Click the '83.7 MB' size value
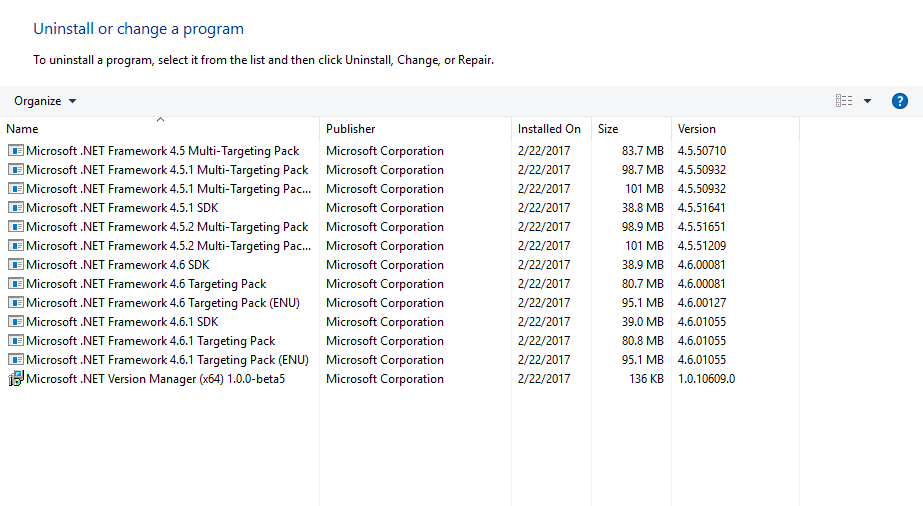Screen dimensions: 923x506 pos(642,151)
